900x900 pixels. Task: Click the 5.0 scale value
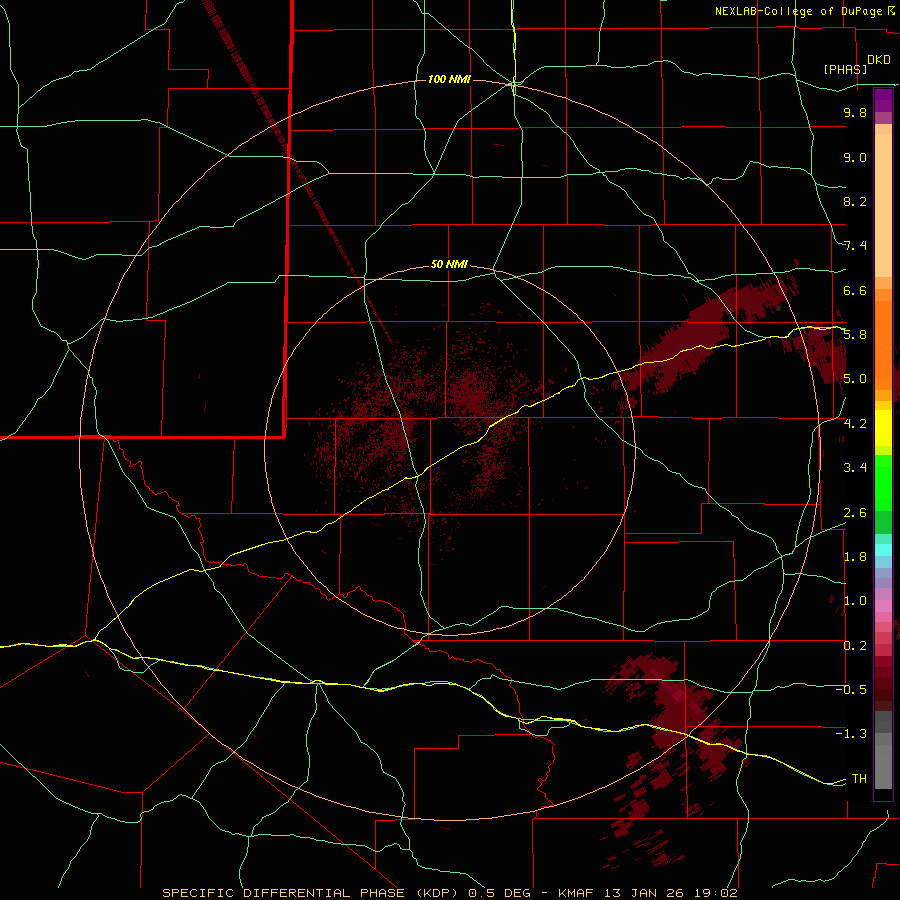point(855,379)
